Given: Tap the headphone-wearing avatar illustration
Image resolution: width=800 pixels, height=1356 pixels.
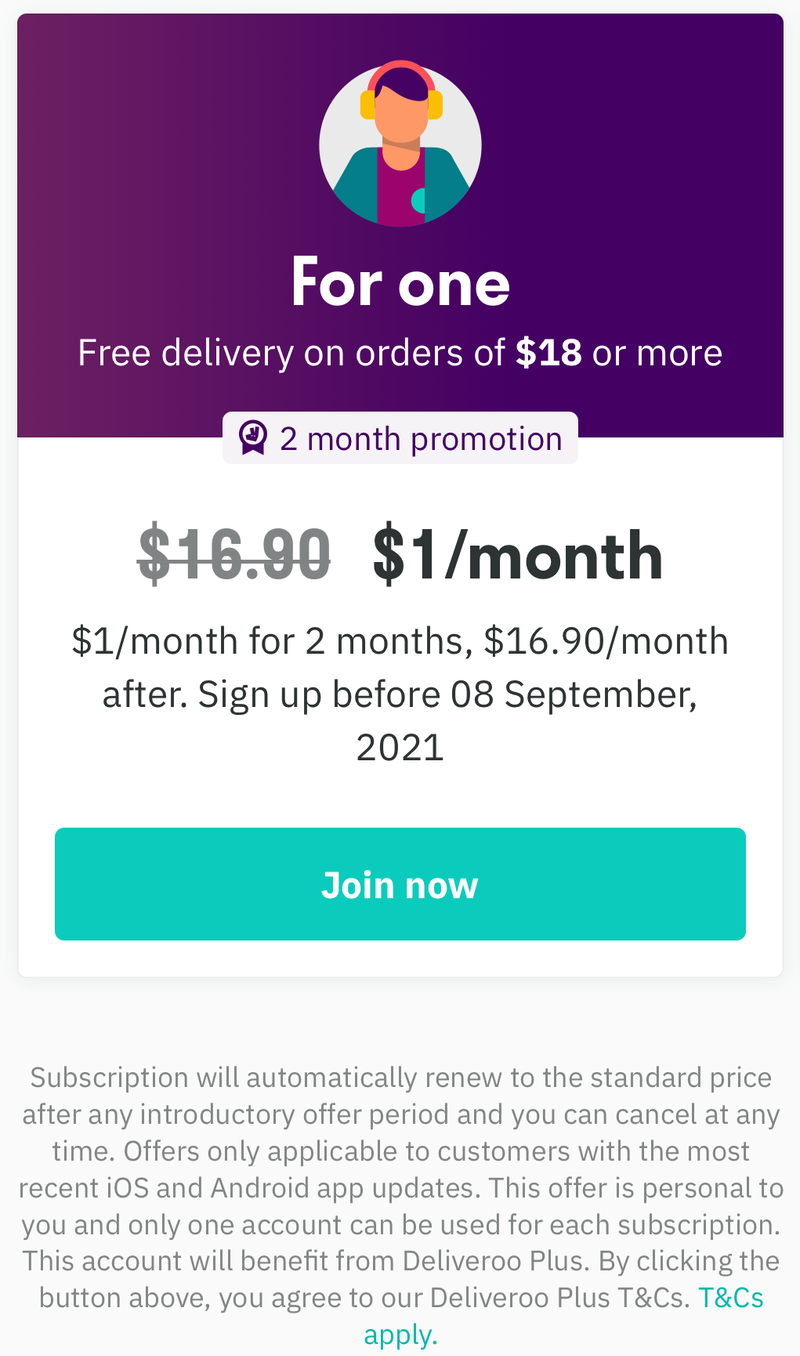Looking at the screenshot, I should click(x=400, y=145).
